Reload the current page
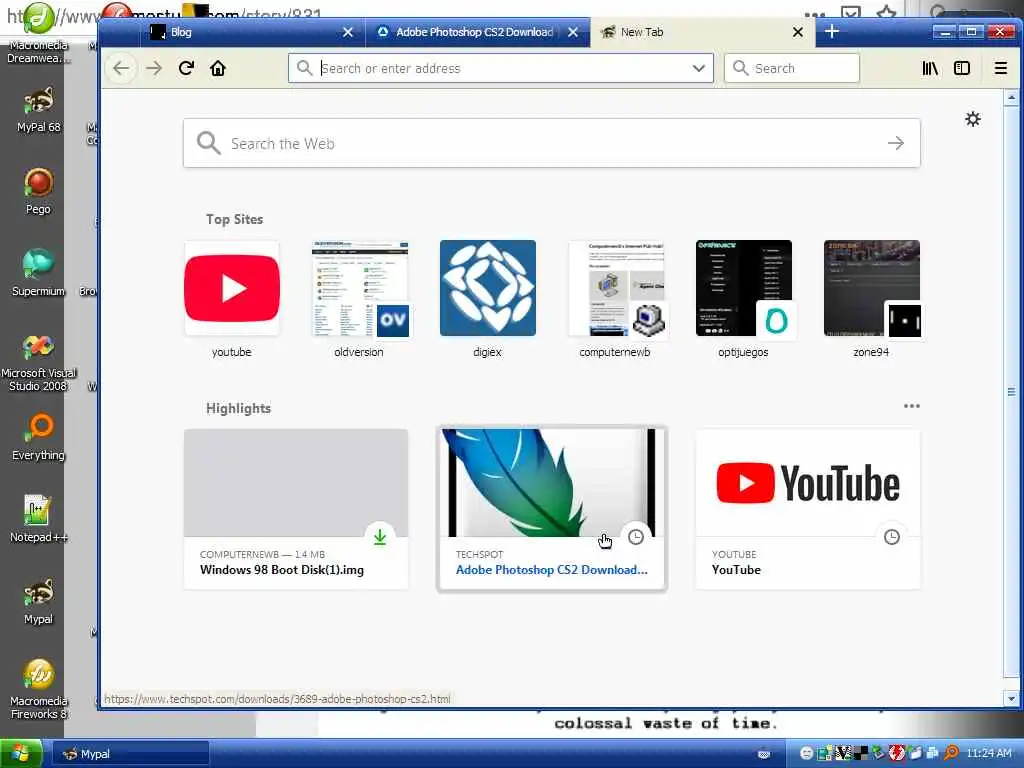 (x=186, y=68)
